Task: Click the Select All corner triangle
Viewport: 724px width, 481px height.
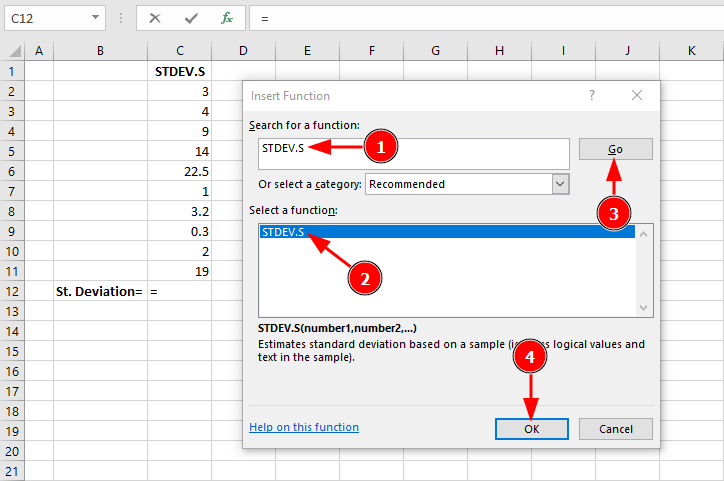Action: tap(12, 50)
